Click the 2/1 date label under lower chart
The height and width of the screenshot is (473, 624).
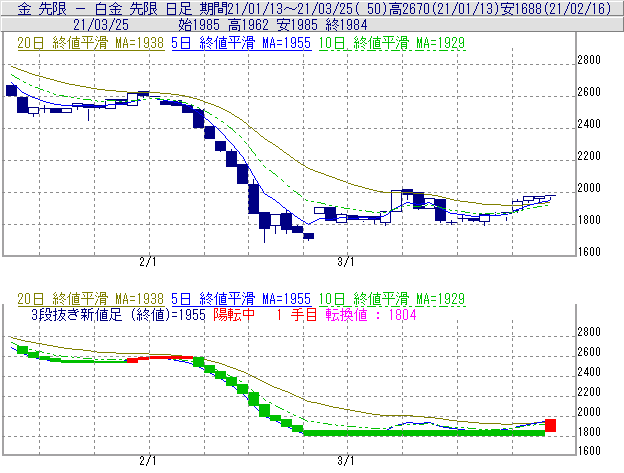tap(148, 461)
